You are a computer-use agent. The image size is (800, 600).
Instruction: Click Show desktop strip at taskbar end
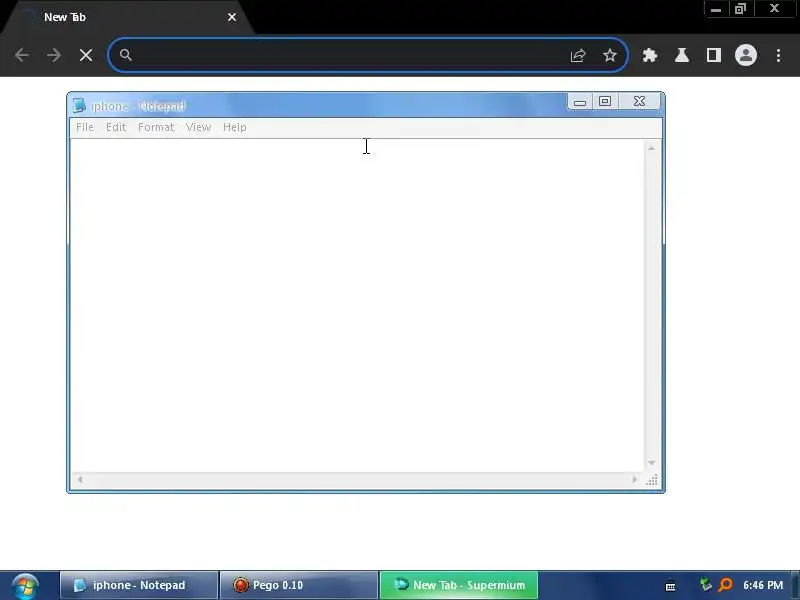(795, 585)
